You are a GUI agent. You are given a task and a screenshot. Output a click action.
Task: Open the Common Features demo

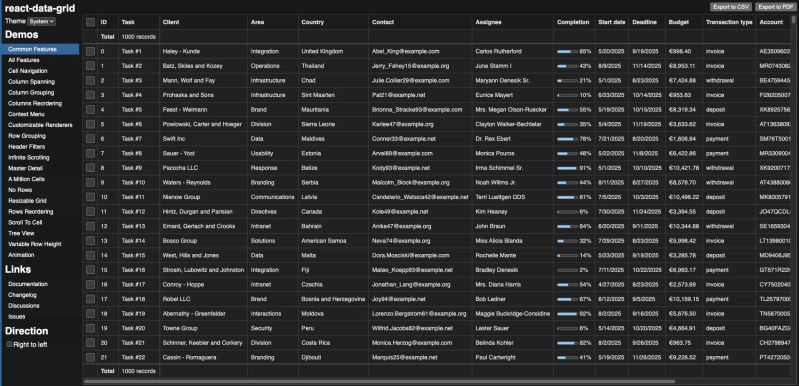pyautogui.click(x=41, y=49)
